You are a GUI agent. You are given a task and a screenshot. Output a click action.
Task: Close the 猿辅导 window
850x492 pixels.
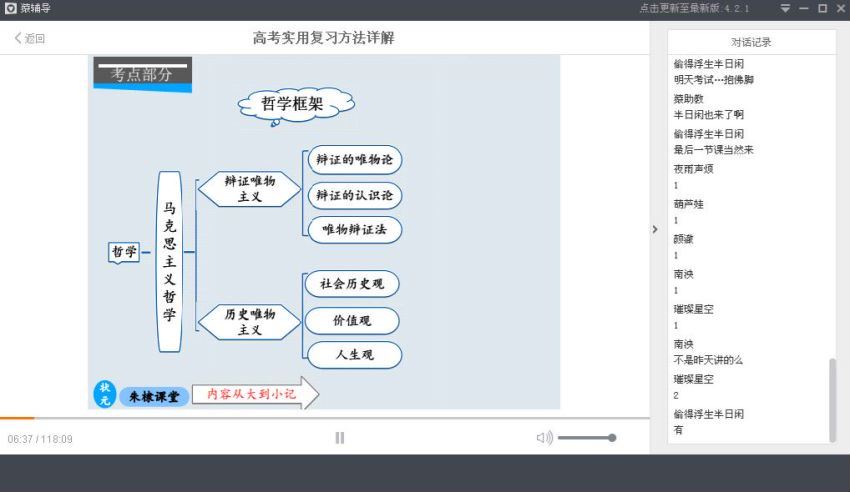point(841,8)
